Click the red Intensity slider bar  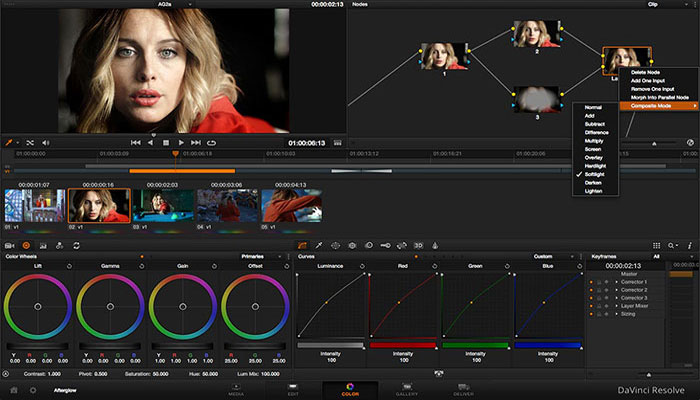403,345
